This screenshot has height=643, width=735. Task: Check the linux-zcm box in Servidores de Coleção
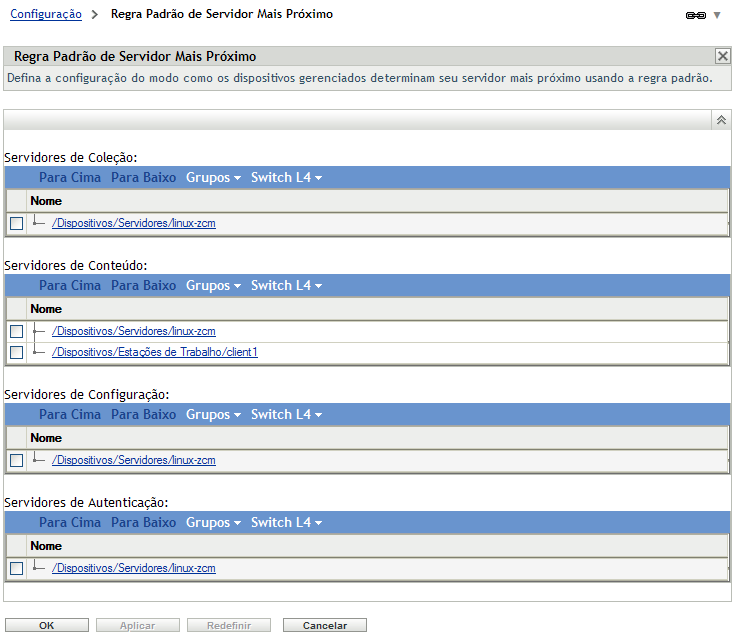[x=16, y=224]
